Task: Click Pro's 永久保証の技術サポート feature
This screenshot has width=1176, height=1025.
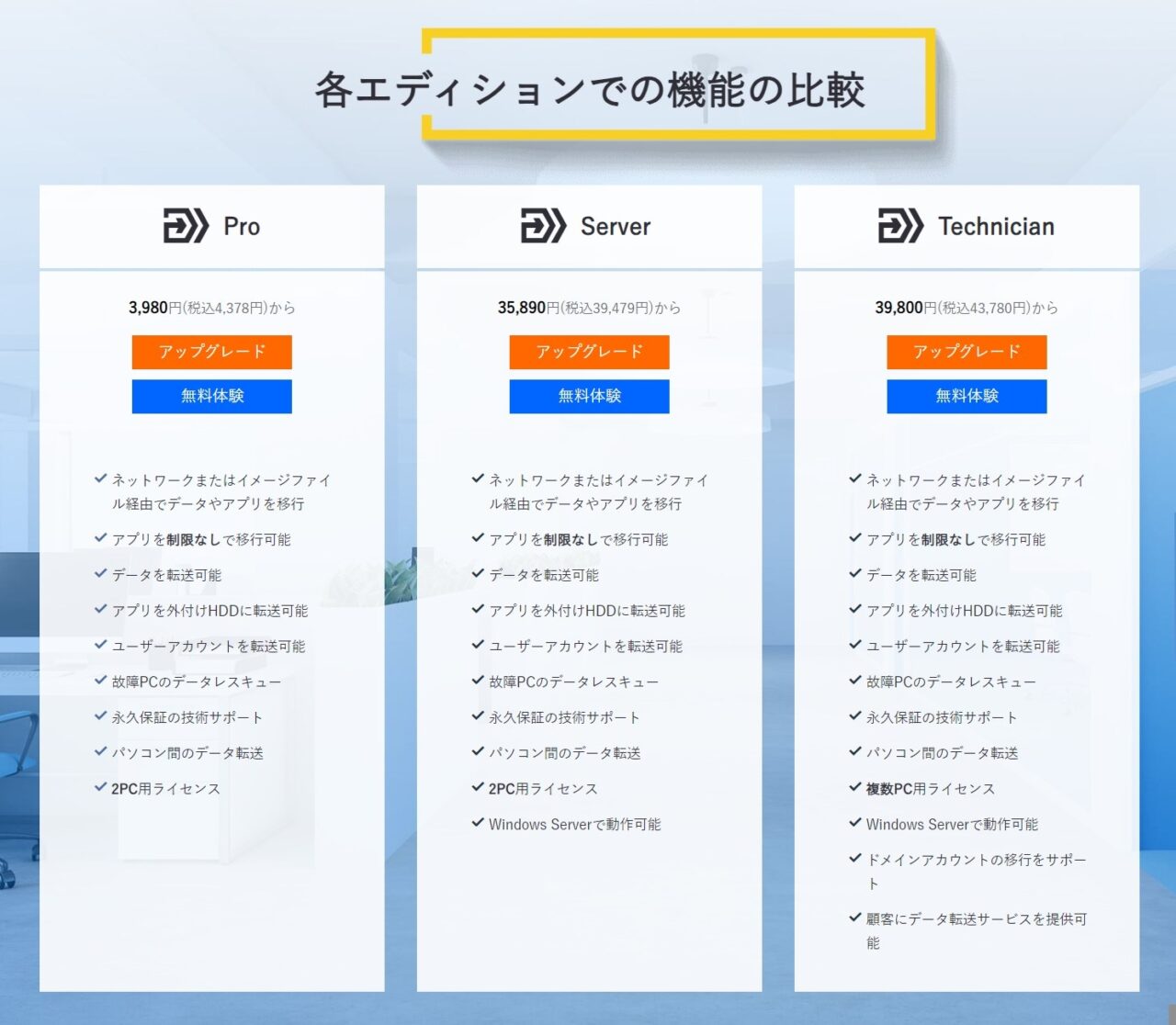Action: coord(187,717)
